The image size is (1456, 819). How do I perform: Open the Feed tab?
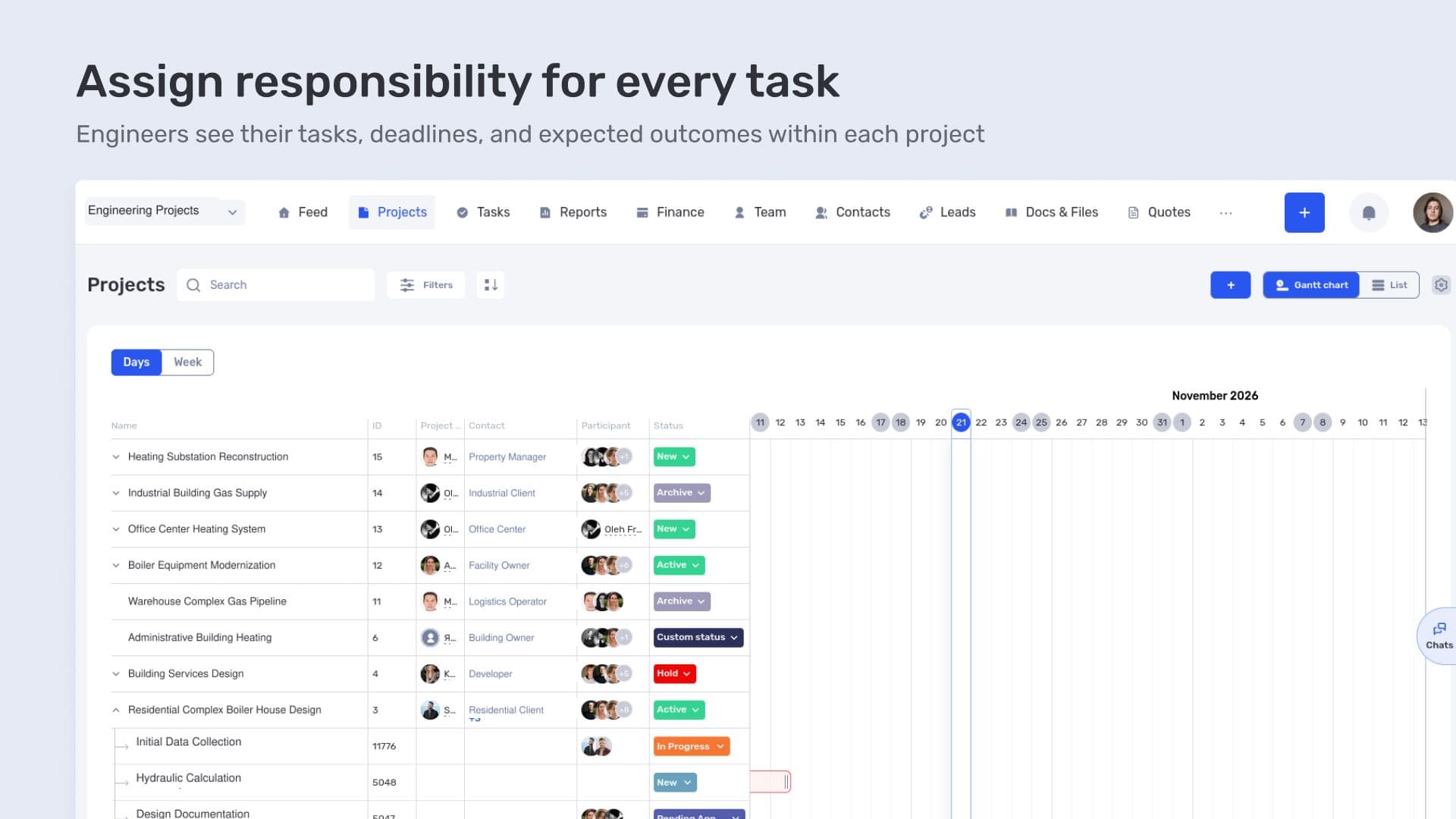(303, 212)
